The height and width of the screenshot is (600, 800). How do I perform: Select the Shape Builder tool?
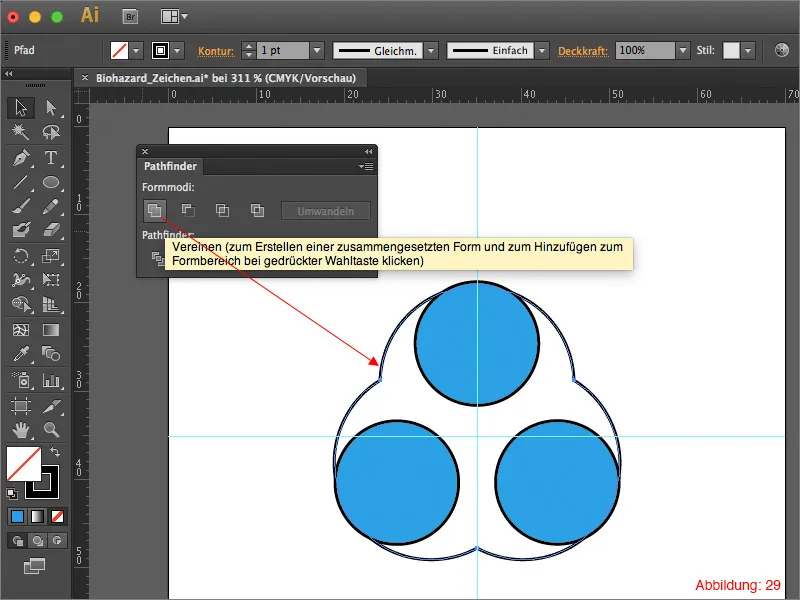click(x=21, y=305)
